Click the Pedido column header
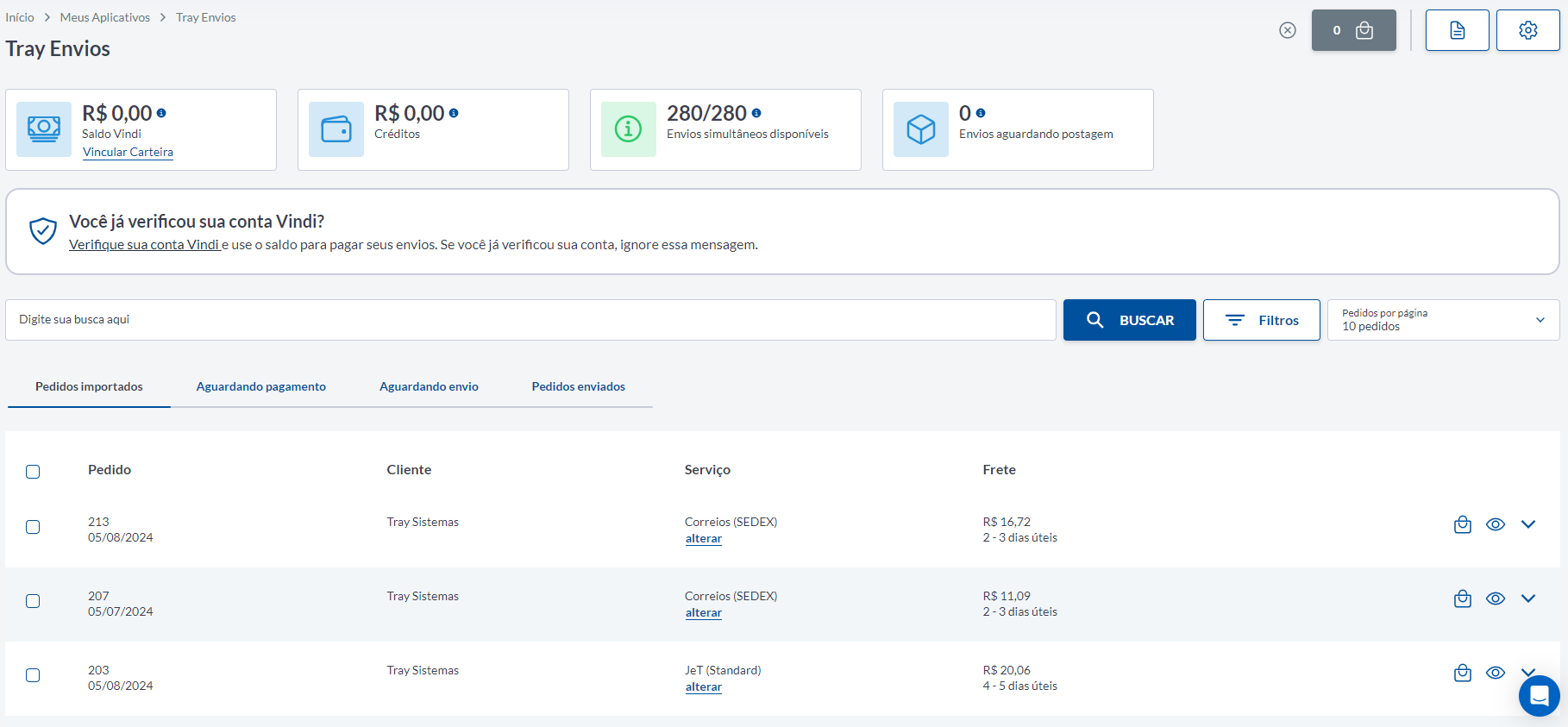 [110, 469]
